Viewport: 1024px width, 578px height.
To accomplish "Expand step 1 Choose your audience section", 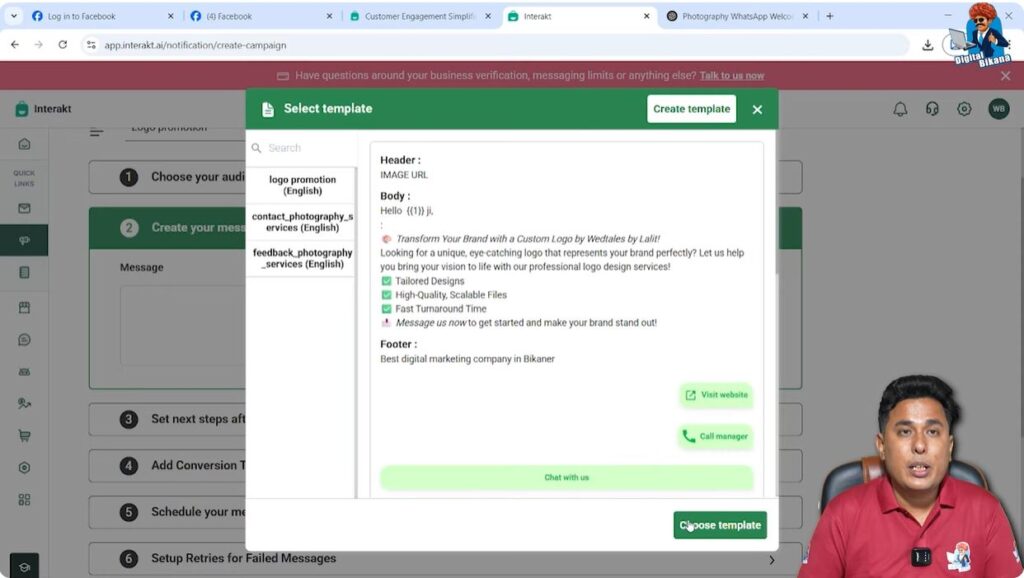I will click(180, 176).
